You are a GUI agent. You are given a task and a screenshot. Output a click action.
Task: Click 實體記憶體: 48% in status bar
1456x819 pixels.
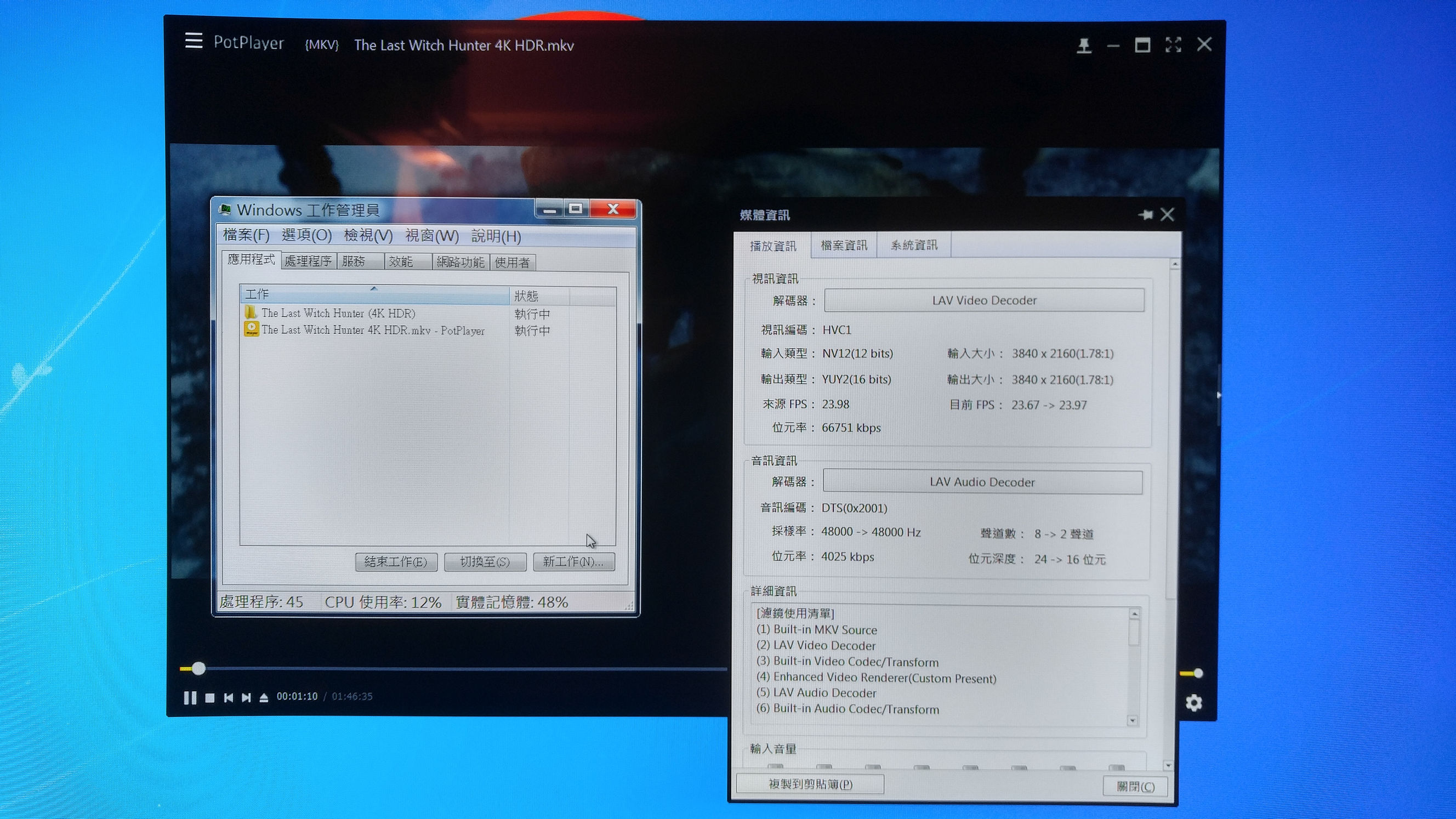click(511, 602)
